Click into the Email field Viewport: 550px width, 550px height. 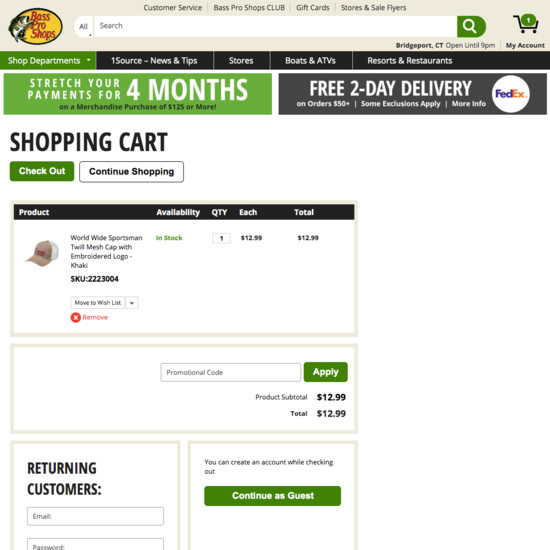point(95,516)
